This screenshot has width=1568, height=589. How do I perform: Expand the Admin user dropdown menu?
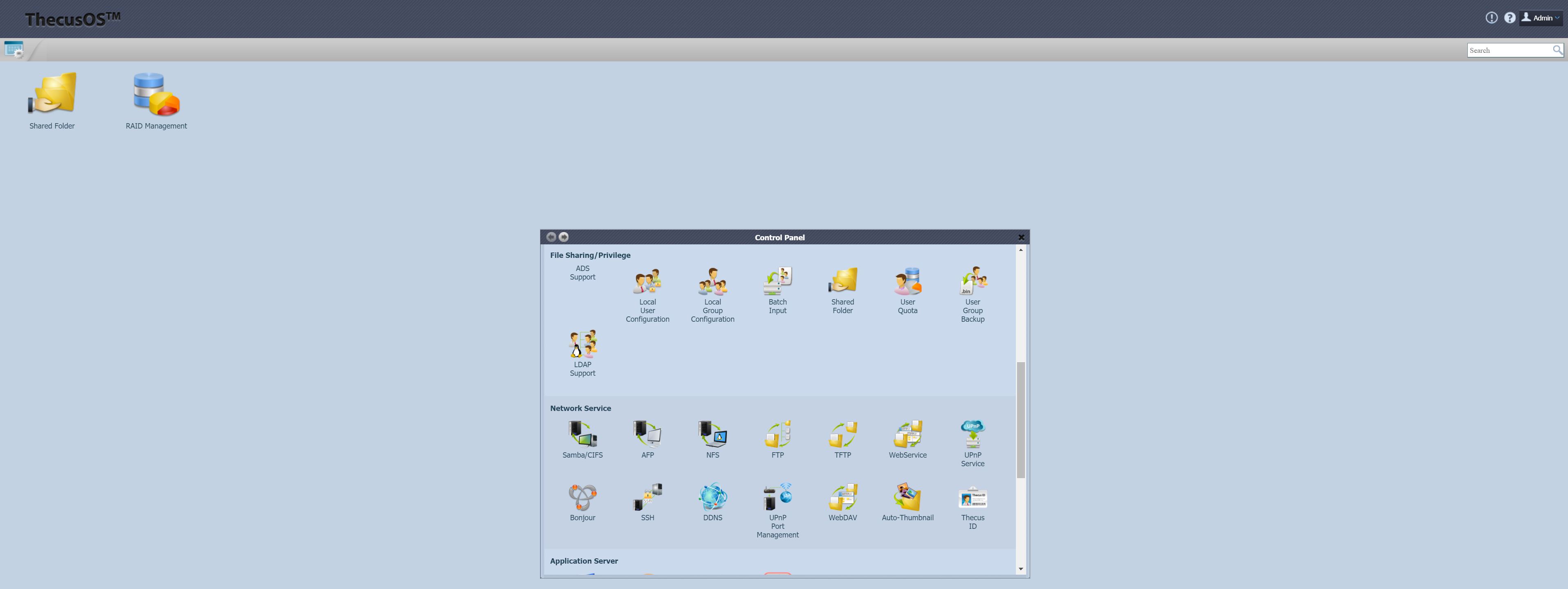[x=1541, y=18]
